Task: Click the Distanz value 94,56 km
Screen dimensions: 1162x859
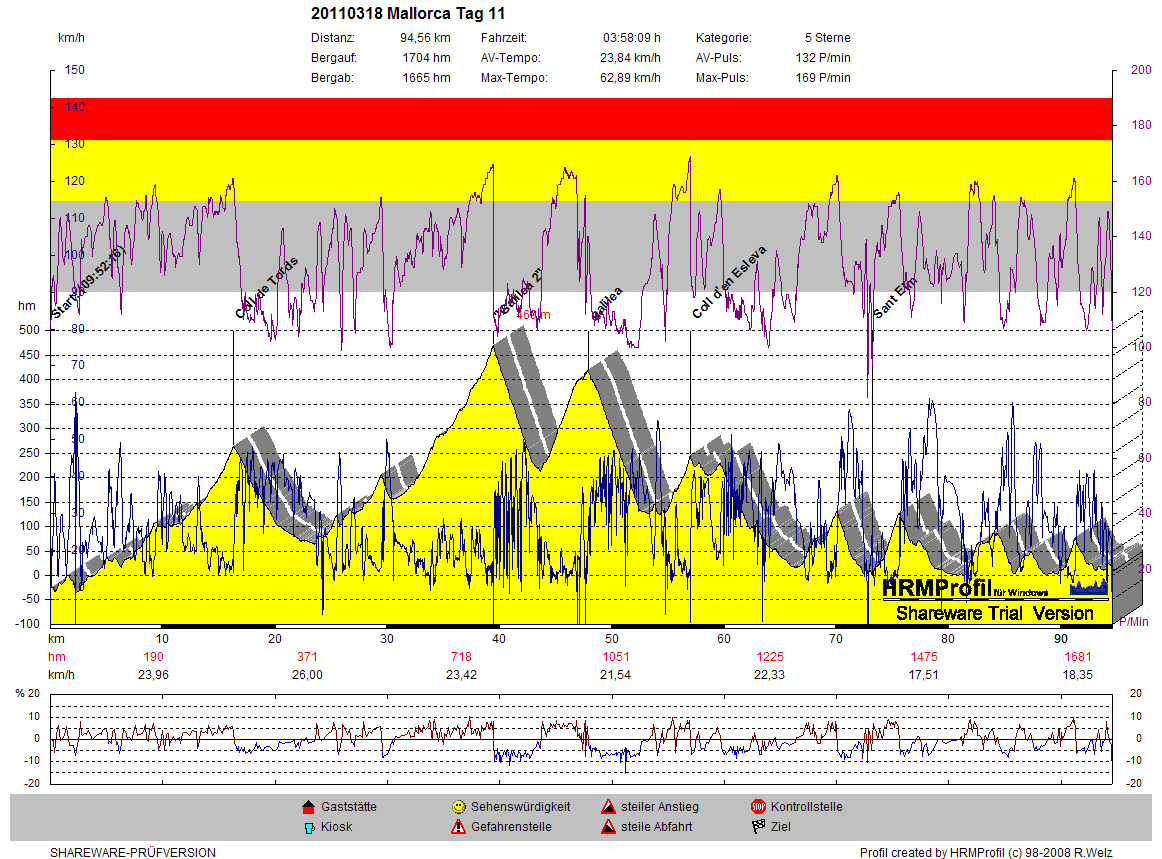Action: point(425,38)
